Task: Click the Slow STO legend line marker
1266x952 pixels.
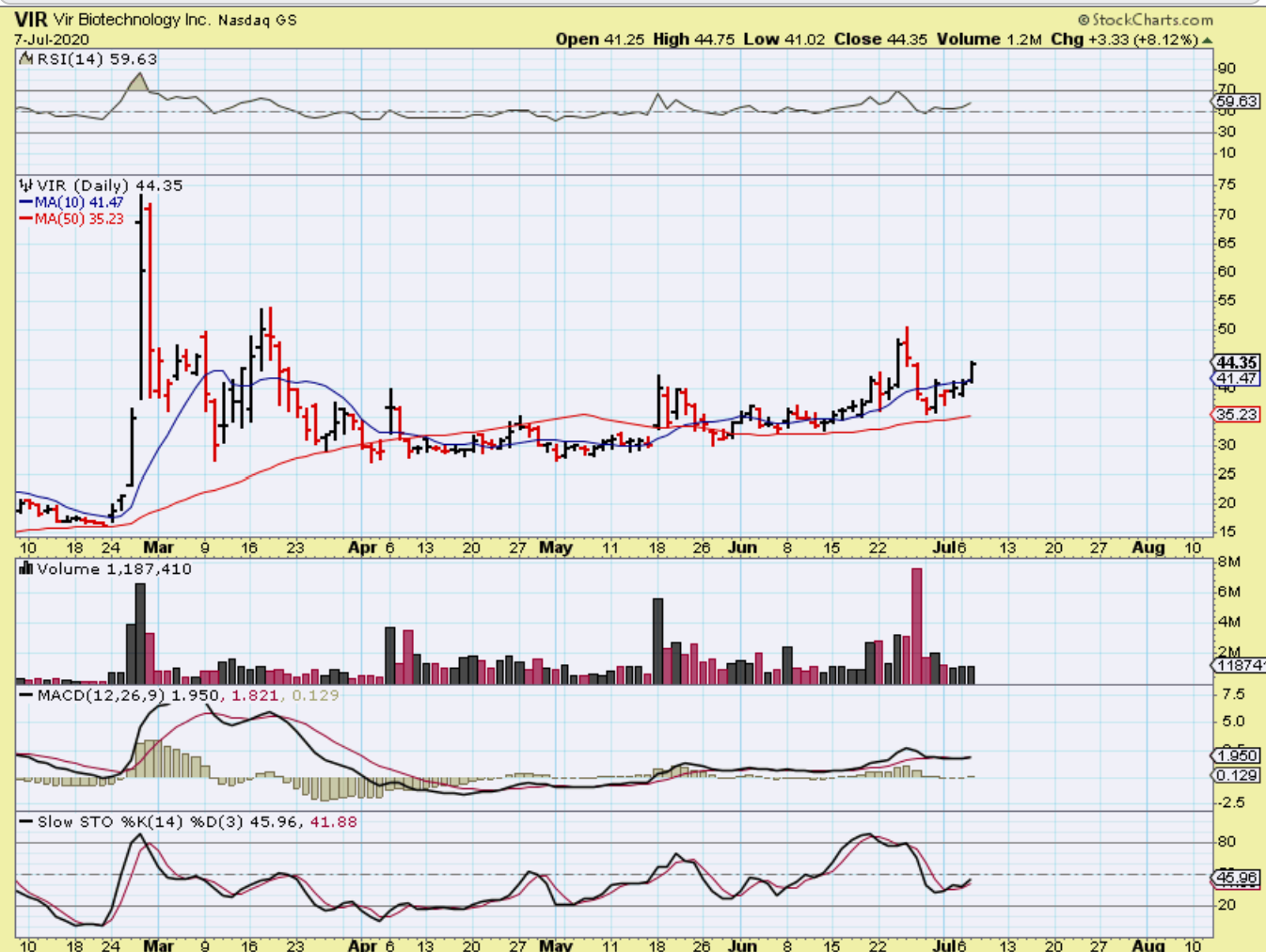Action: (x=25, y=822)
